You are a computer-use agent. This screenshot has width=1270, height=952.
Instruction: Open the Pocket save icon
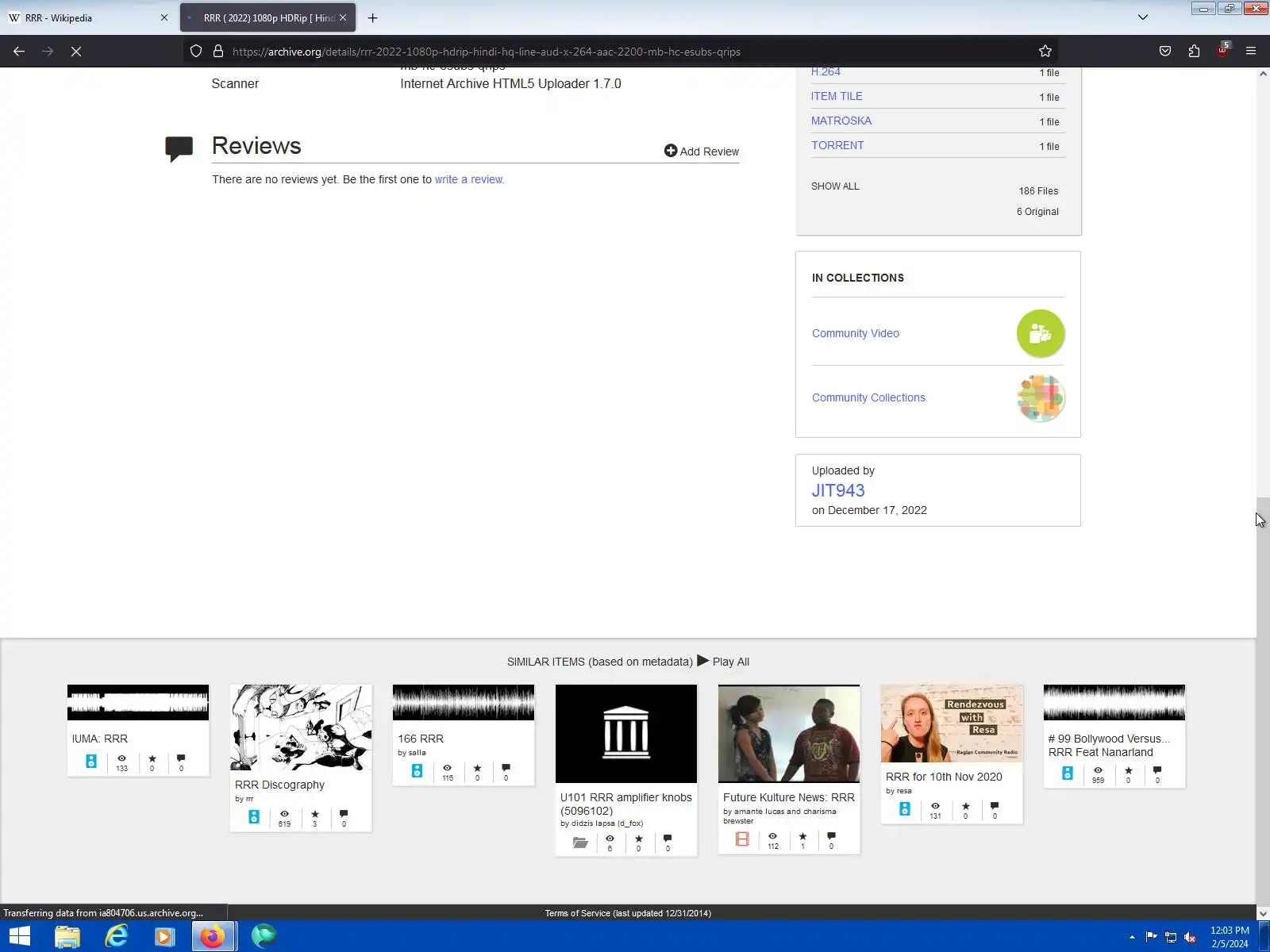click(1165, 52)
